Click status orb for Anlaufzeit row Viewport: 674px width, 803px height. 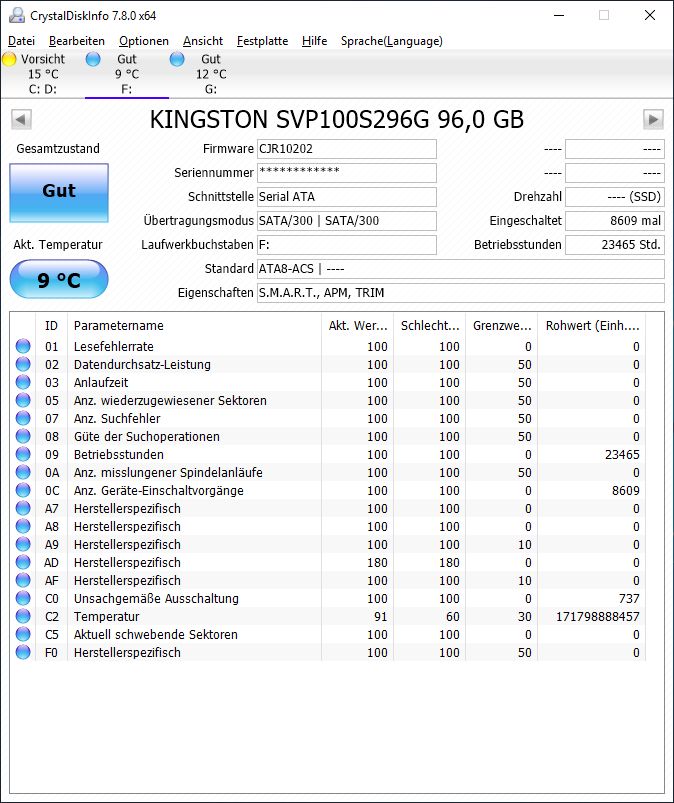[x=23, y=382]
